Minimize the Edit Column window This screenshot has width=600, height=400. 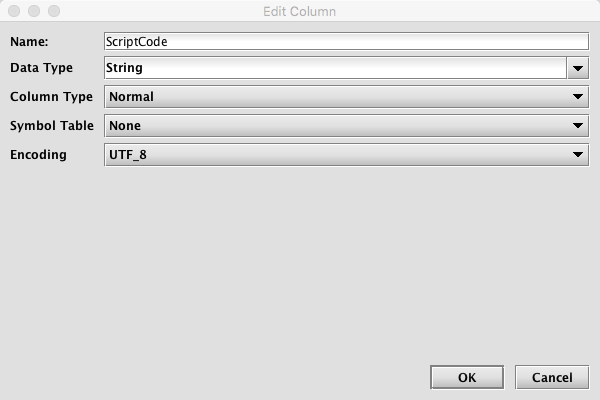pyautogui.click(x=34, y=11)
